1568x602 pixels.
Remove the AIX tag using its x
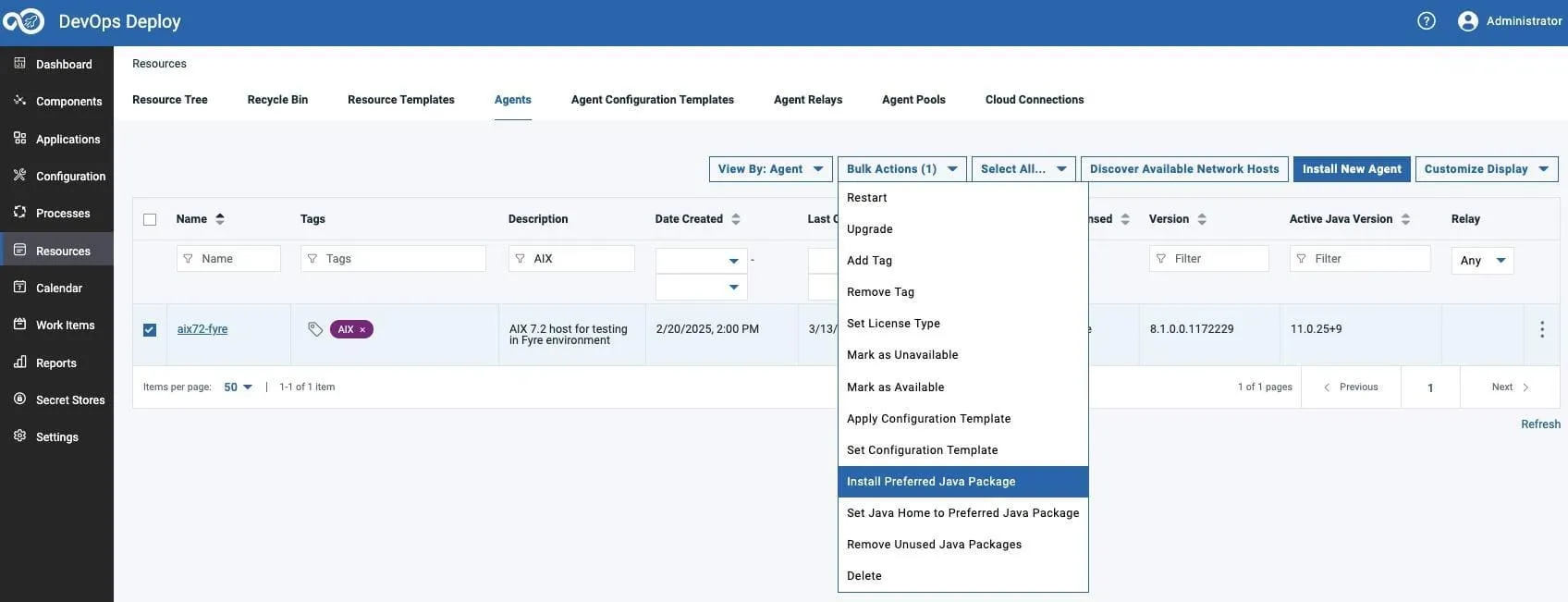362,330
